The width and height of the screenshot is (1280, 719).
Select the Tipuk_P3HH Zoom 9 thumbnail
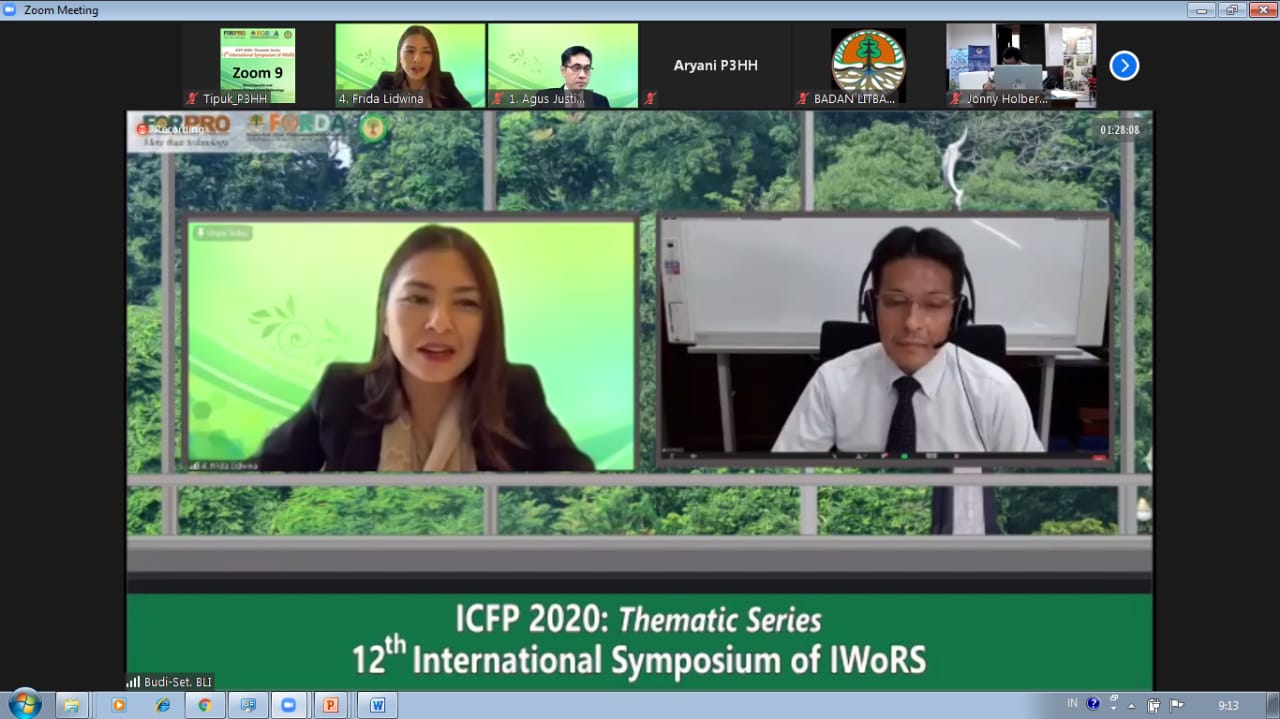[x=257, y=65]
